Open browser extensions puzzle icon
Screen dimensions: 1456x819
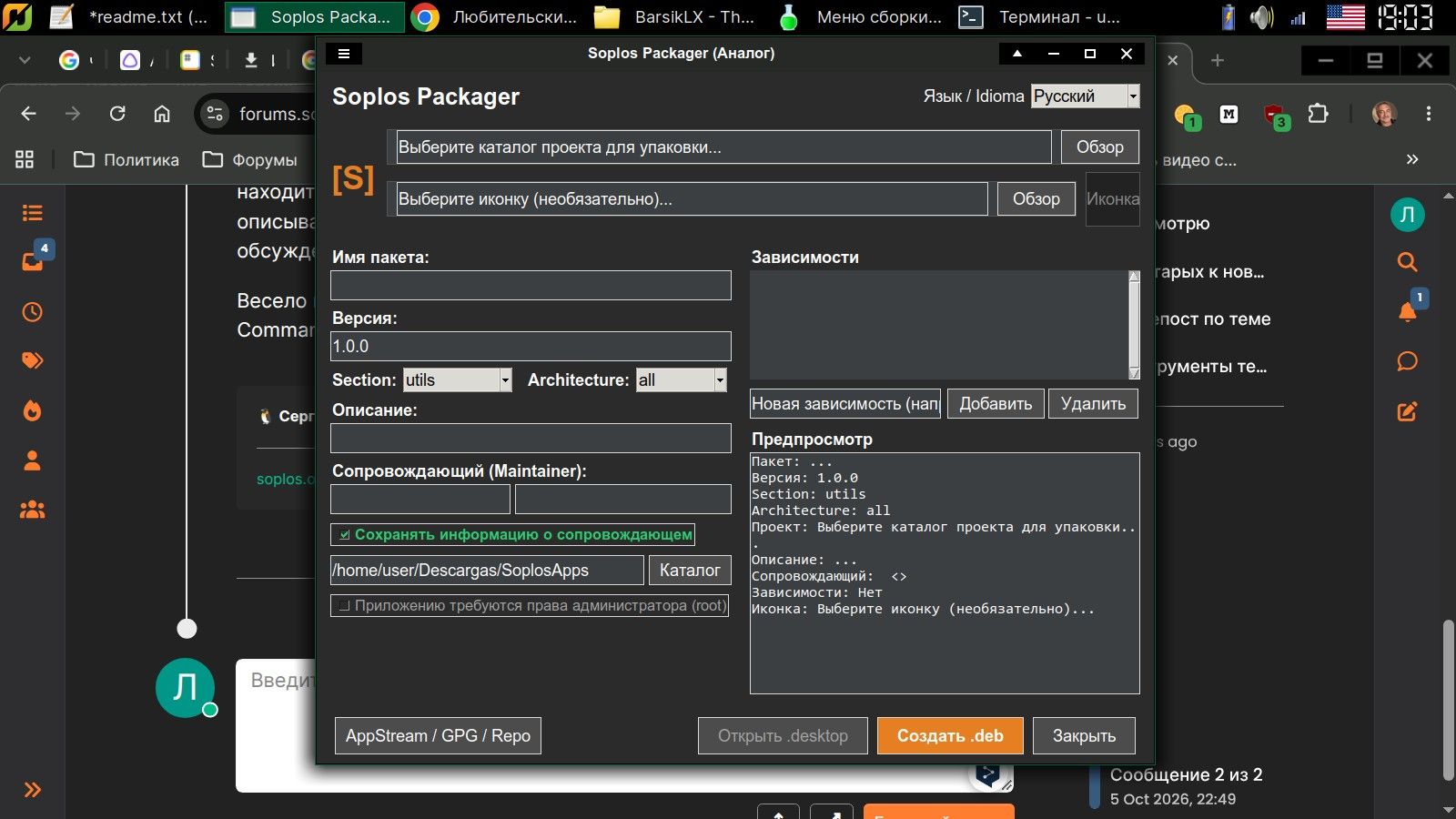pyautogui.click(x=1318, y=114)
